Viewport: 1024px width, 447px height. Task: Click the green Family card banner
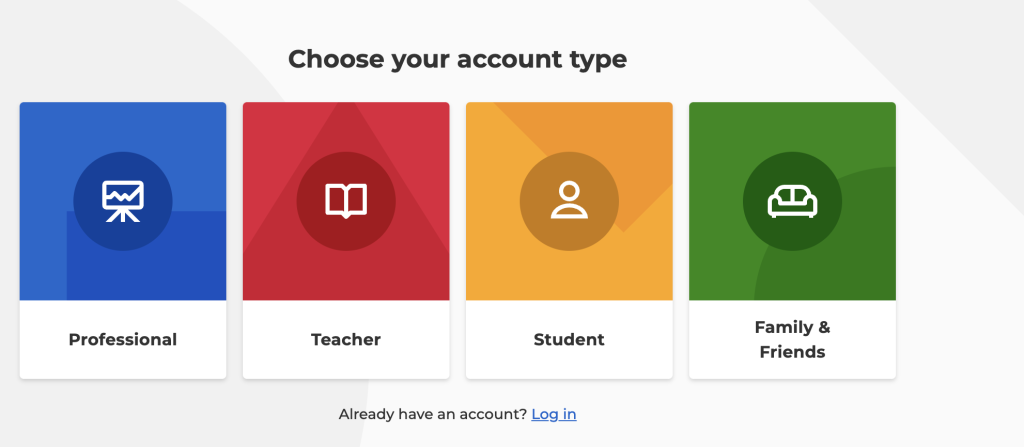[792, 201]
